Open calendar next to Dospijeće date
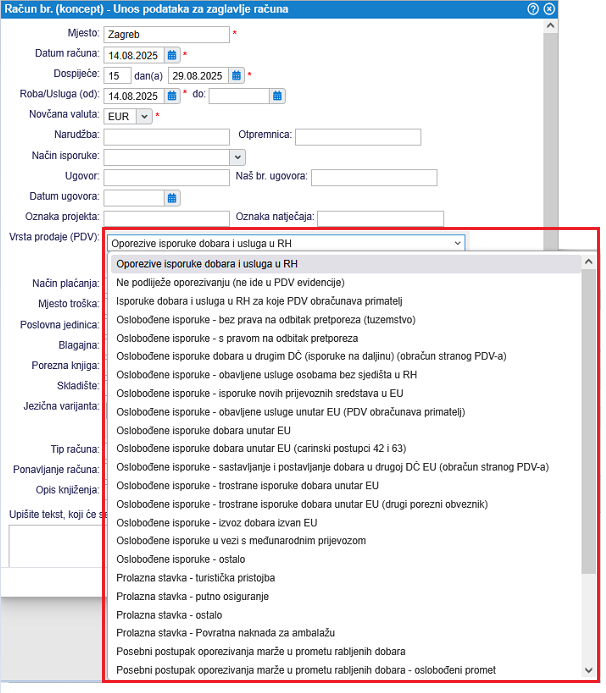This screenshot has height=693, width=606. point(236,75)
